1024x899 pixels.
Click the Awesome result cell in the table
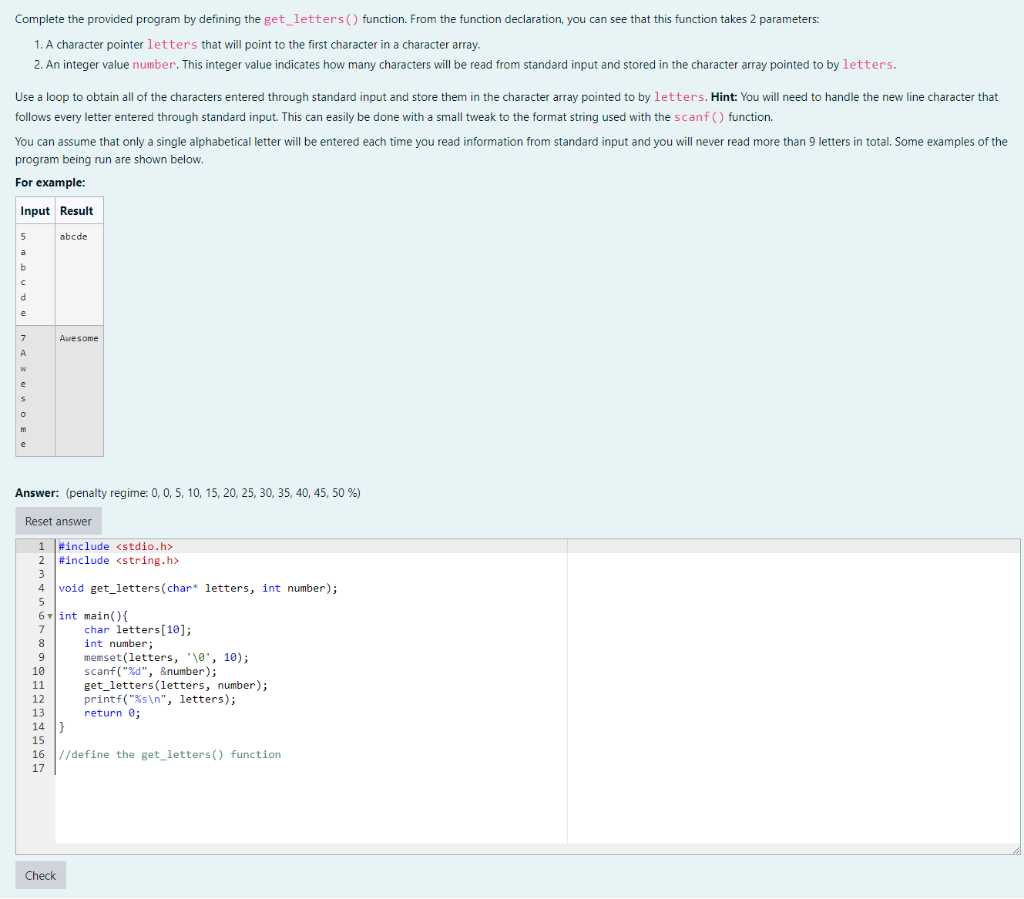[78, 338]
